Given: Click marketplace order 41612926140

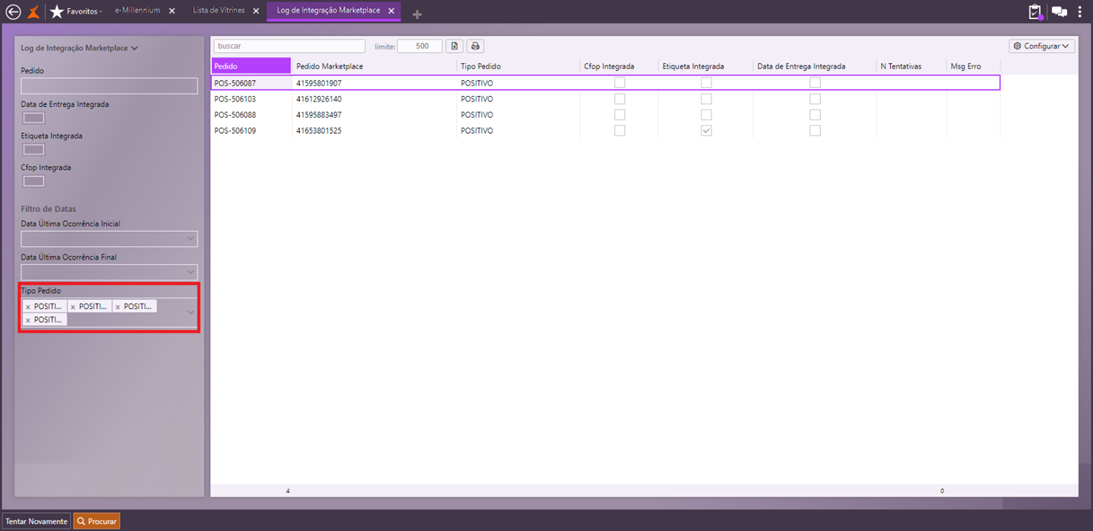Looking at the screenshot, I should pyautogui.click(x=319, y=99).
